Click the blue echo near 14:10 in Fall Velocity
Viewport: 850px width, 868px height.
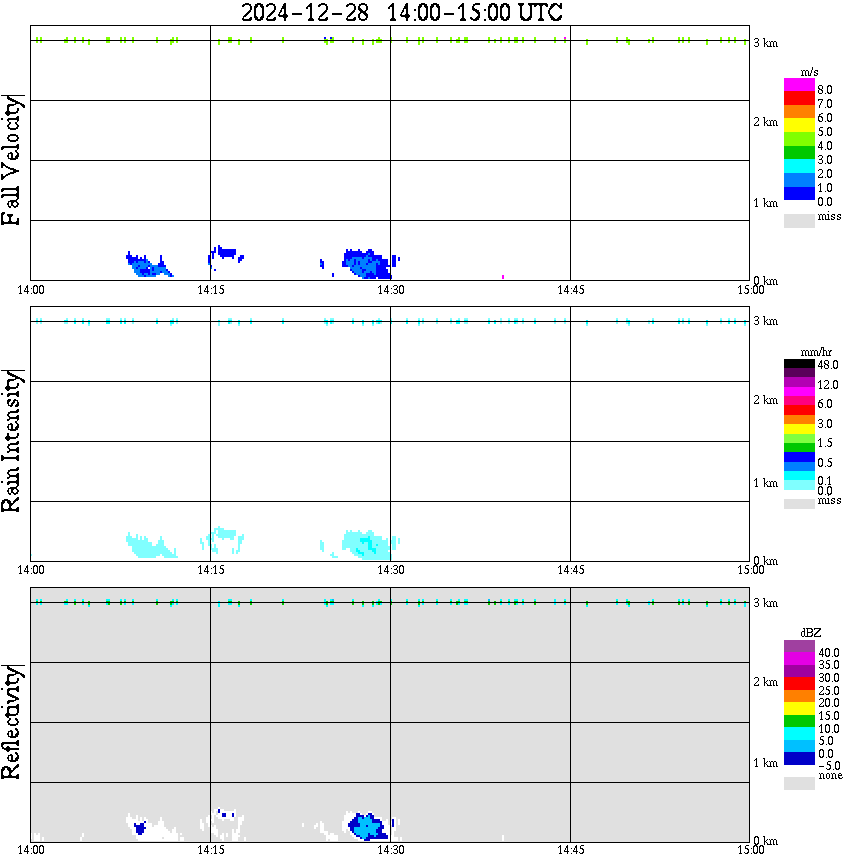(x=148, y=266)
